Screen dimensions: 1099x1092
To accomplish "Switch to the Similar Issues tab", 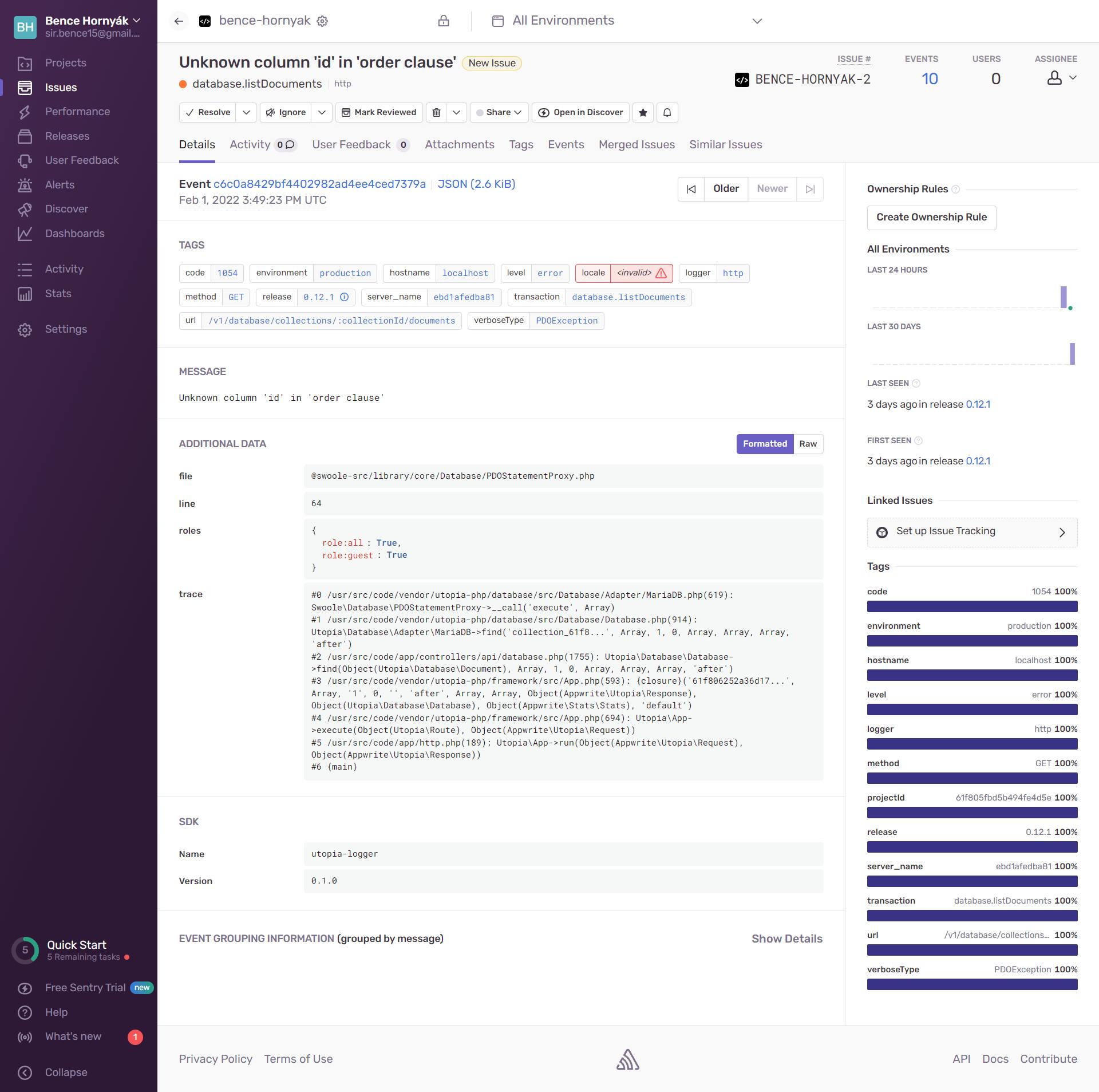I will (x=725, y=144).
